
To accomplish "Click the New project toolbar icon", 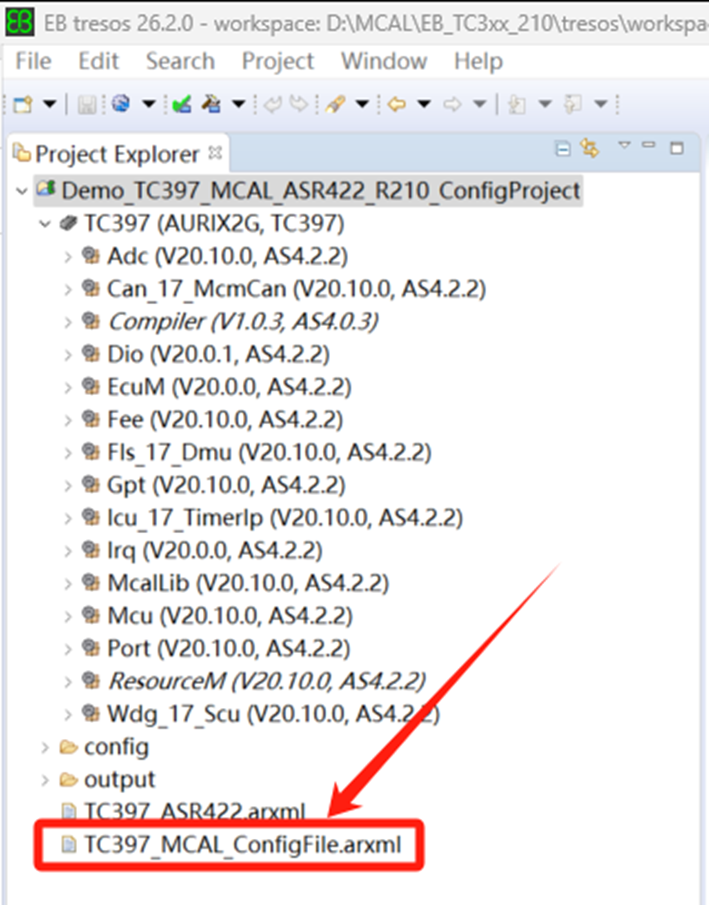I will [23, 104].
